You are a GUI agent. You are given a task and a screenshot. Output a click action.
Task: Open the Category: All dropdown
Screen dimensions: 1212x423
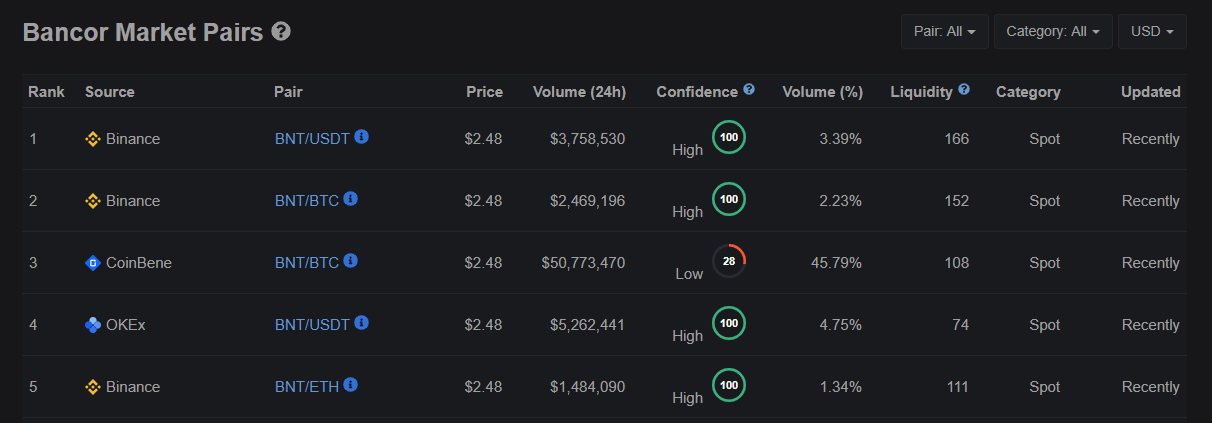tap(1053, 31)
